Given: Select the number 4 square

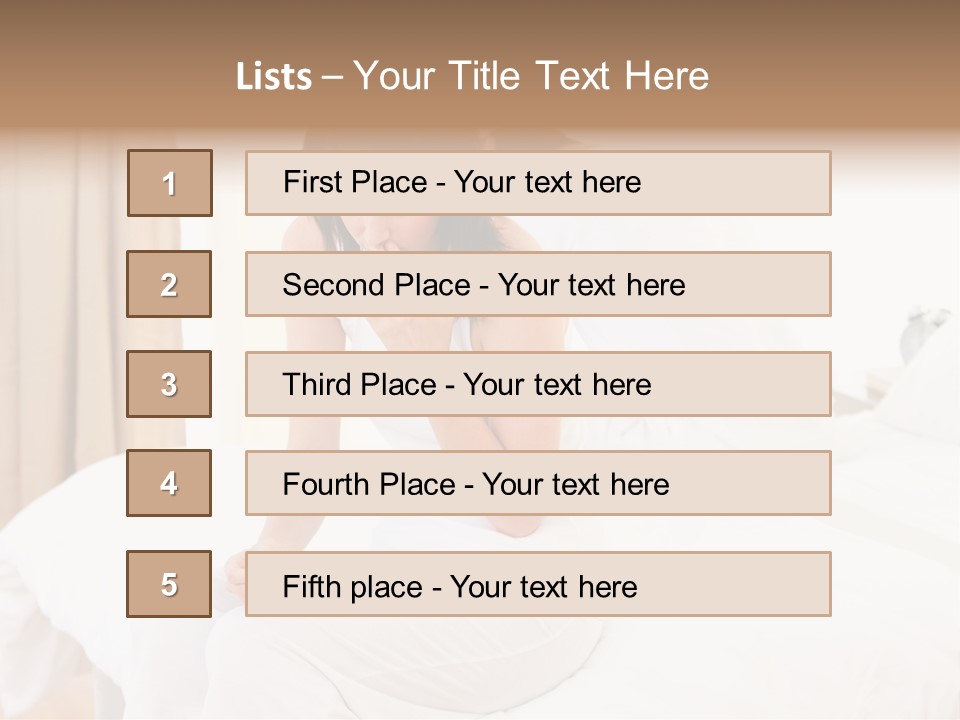Looking at the screenshot, I should pos(169,483).
